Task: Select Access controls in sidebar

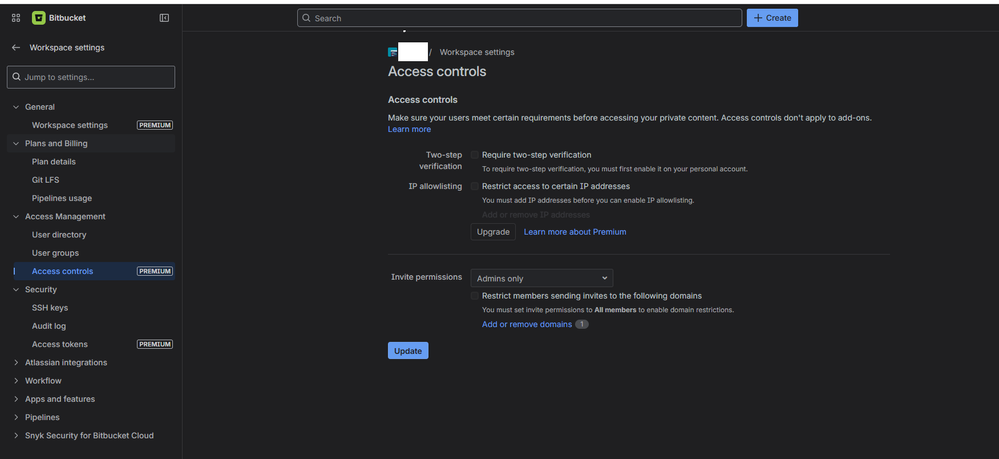Action: 62,272
